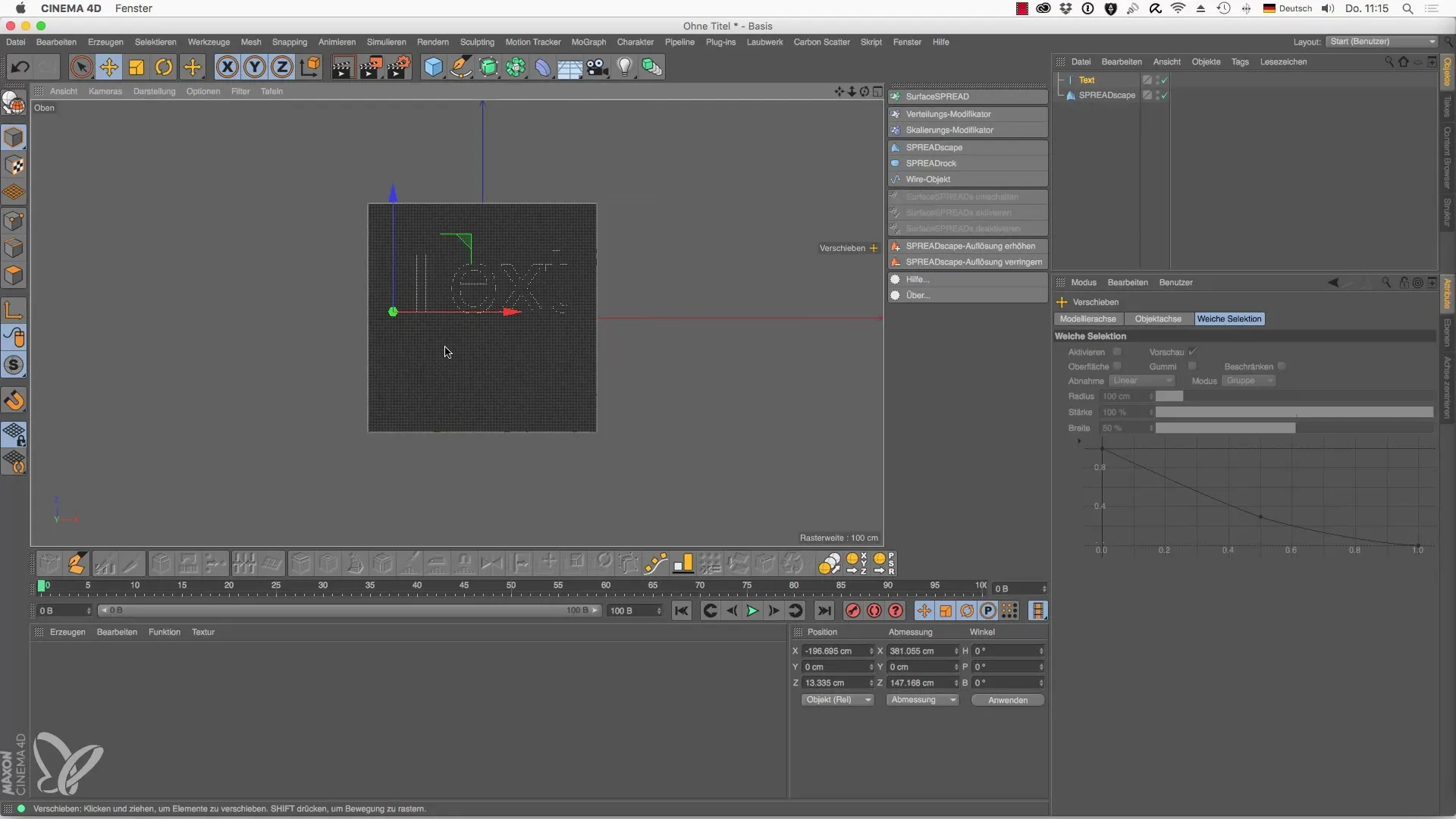Add floor environment object icon
Viewport: 1456px width, 819px height.
[x=570, y=67]
